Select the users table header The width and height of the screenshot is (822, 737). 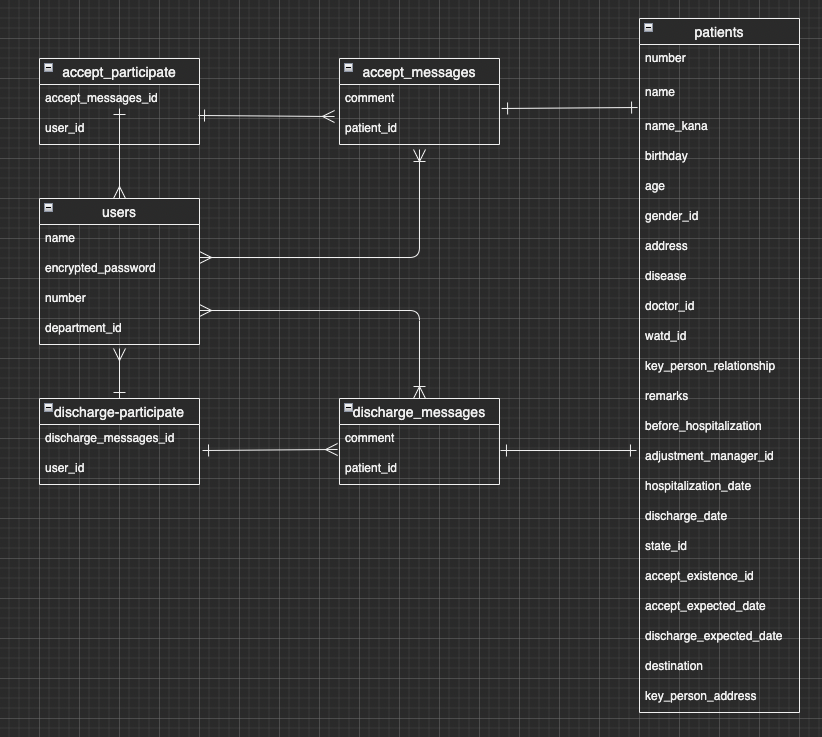[x=119, y=212]
